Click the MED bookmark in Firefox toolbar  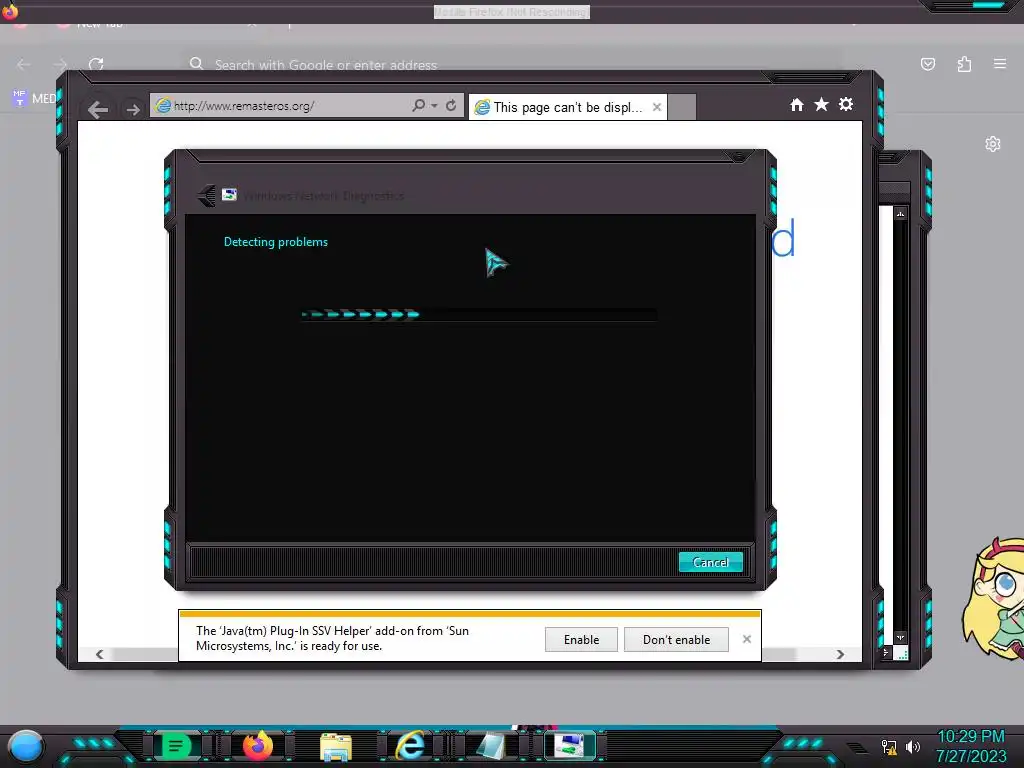coord(34,99)
